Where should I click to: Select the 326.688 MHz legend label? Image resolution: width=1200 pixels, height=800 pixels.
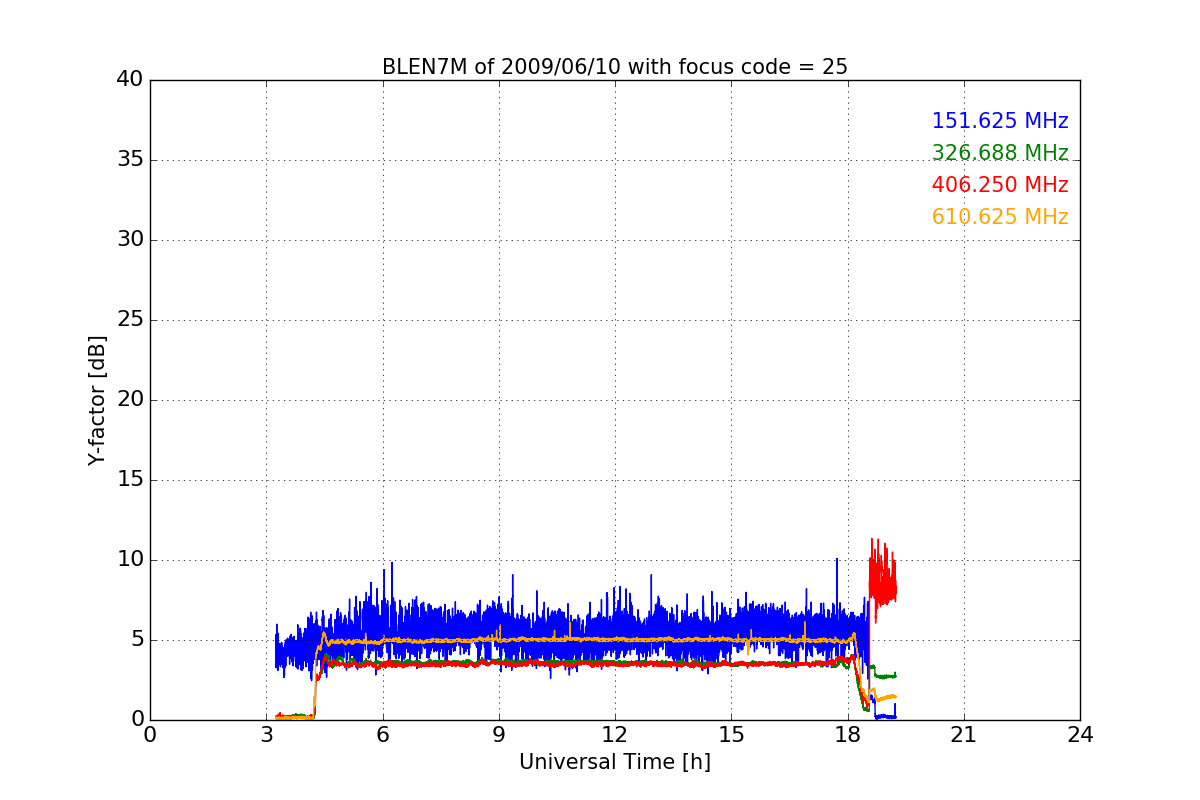click(1000, 153)
